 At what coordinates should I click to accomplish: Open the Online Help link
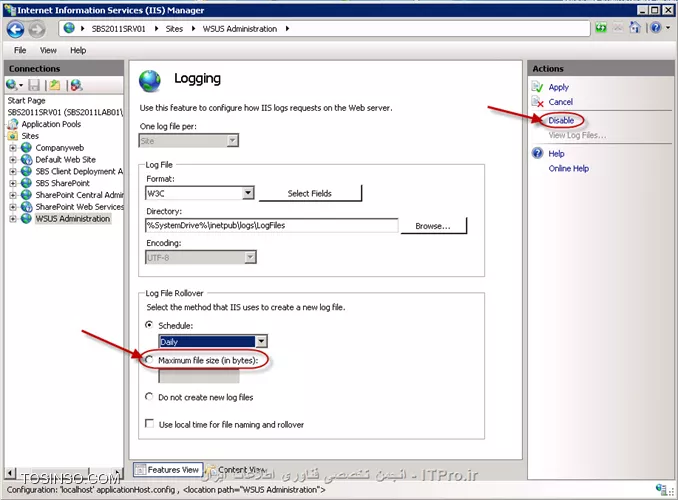tap(569, 169)
